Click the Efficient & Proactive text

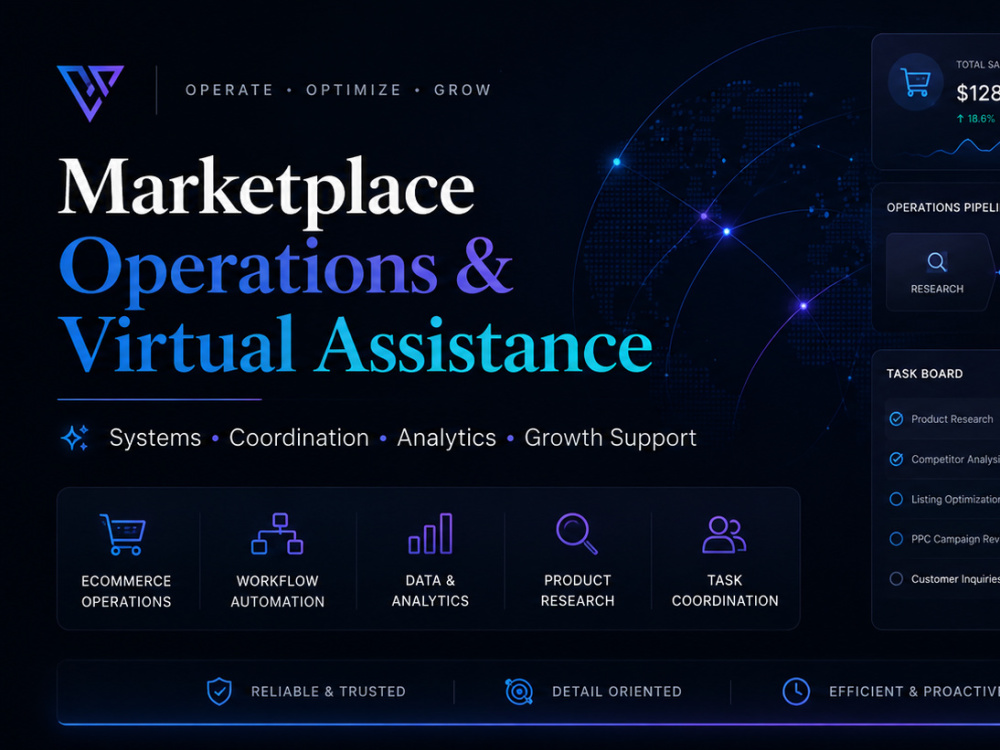(914, 691)
